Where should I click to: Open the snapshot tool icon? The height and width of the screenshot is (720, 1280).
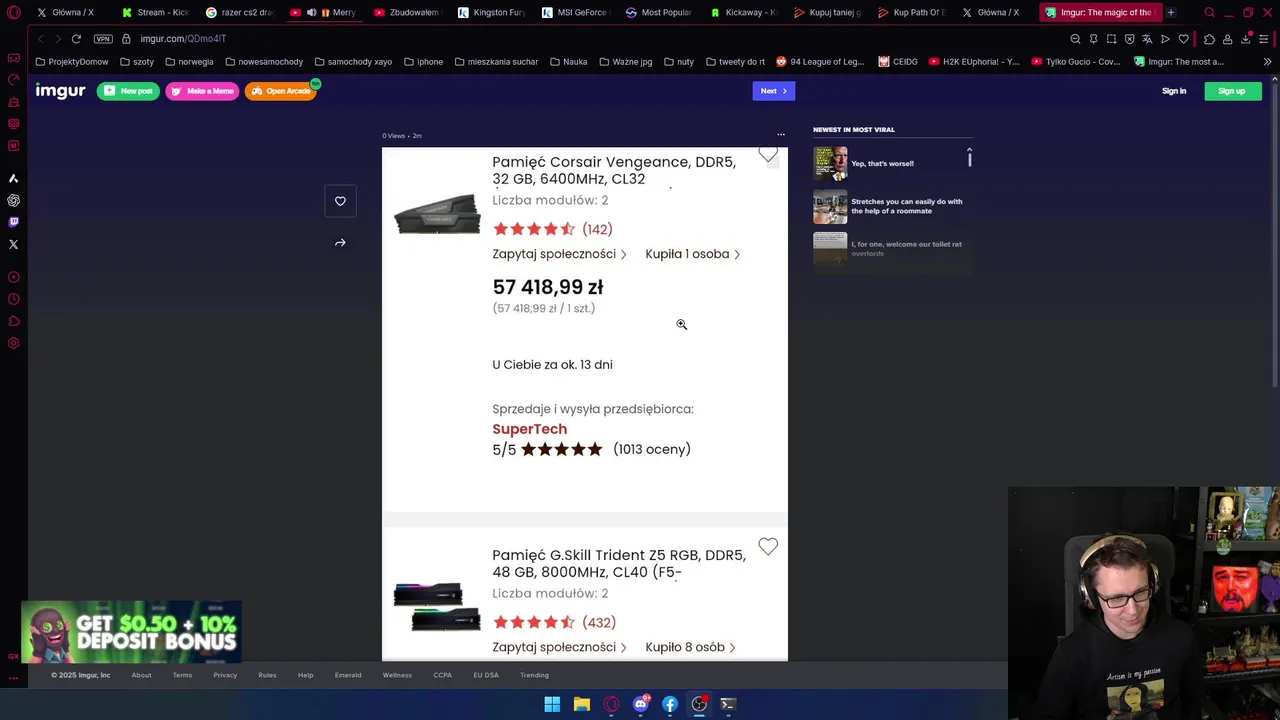point(1111,39)
